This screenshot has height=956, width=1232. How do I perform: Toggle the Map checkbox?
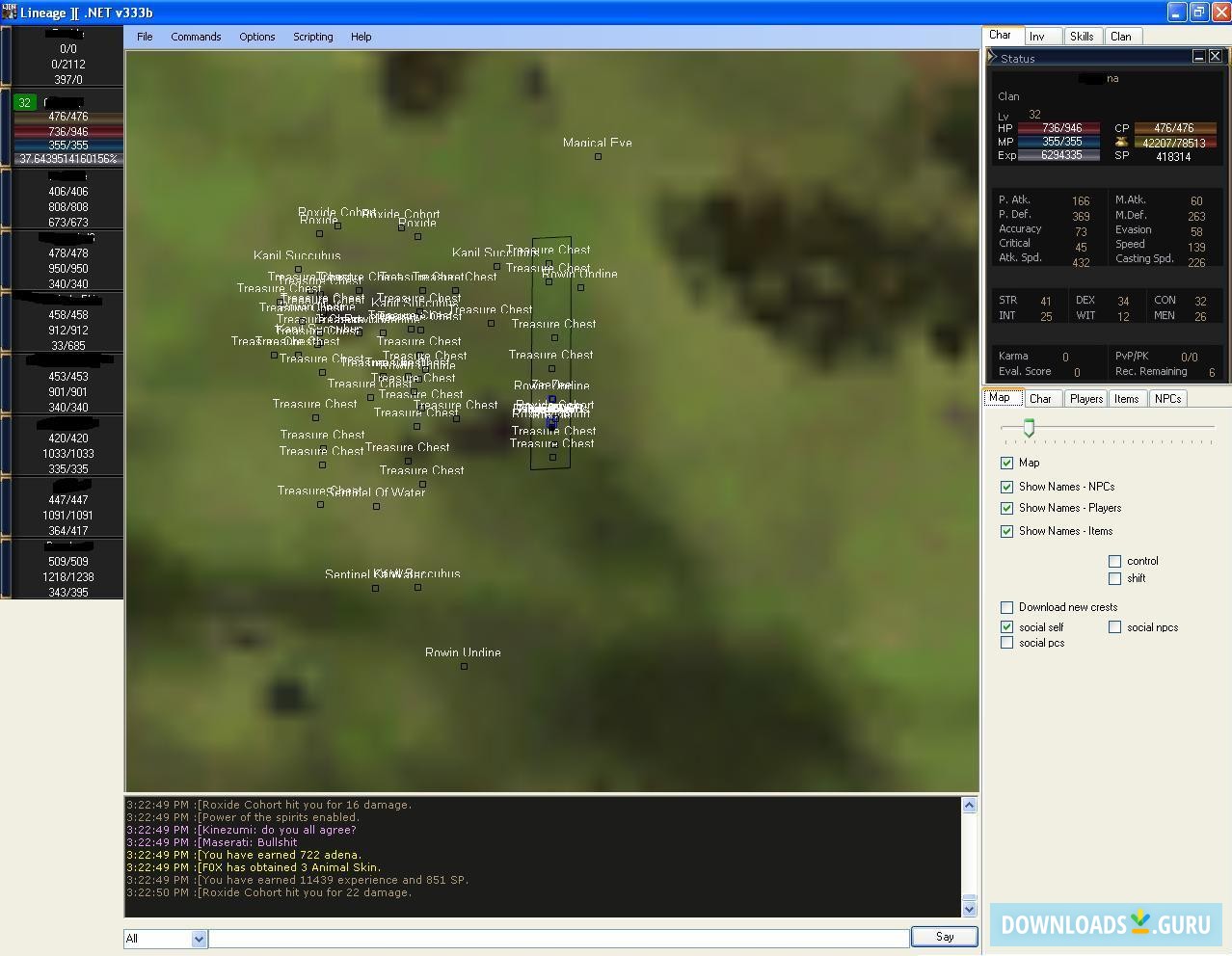tap(1007, 463)
